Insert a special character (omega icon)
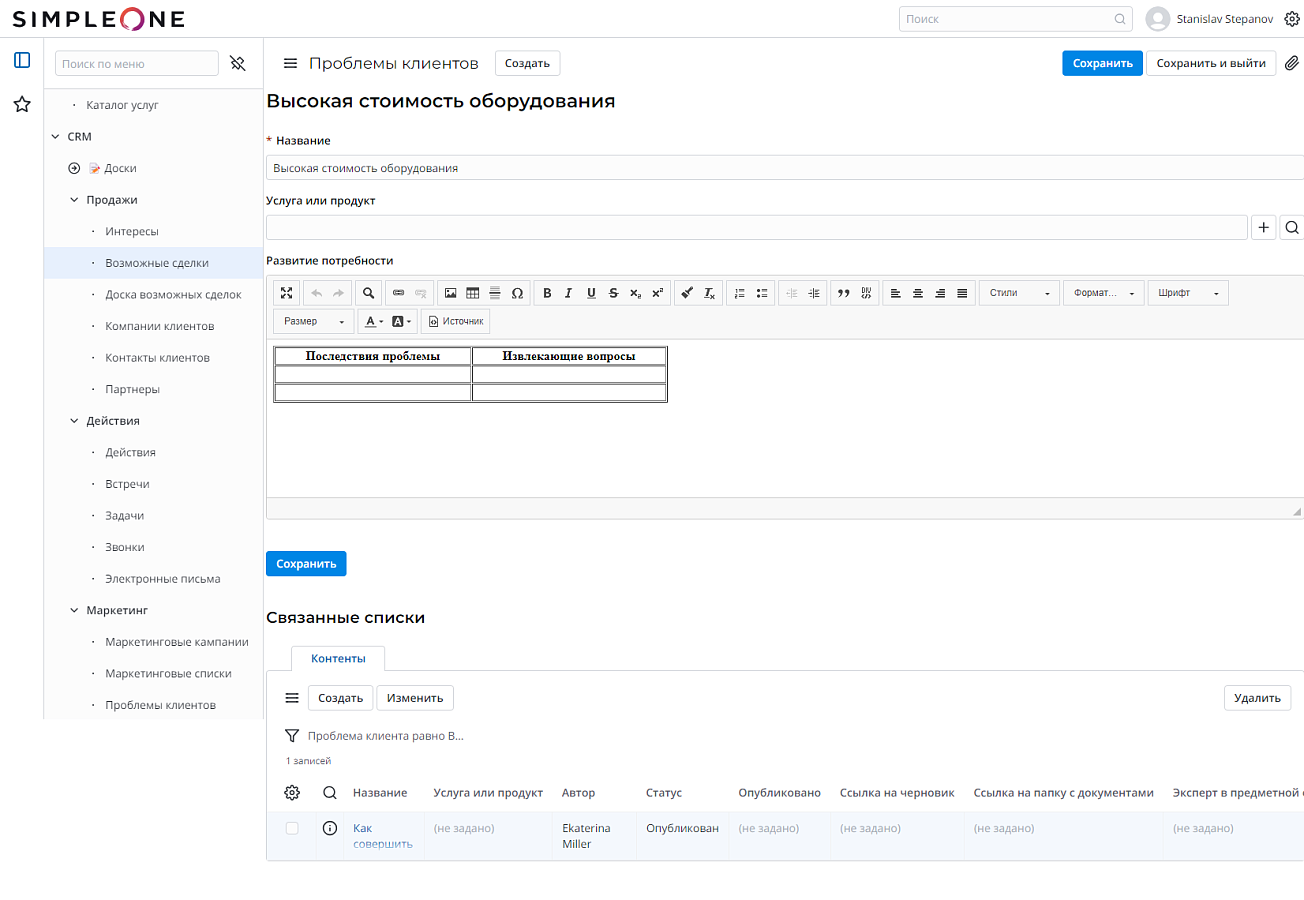This screenshot has height=900, width=1304. pos(517,293)
